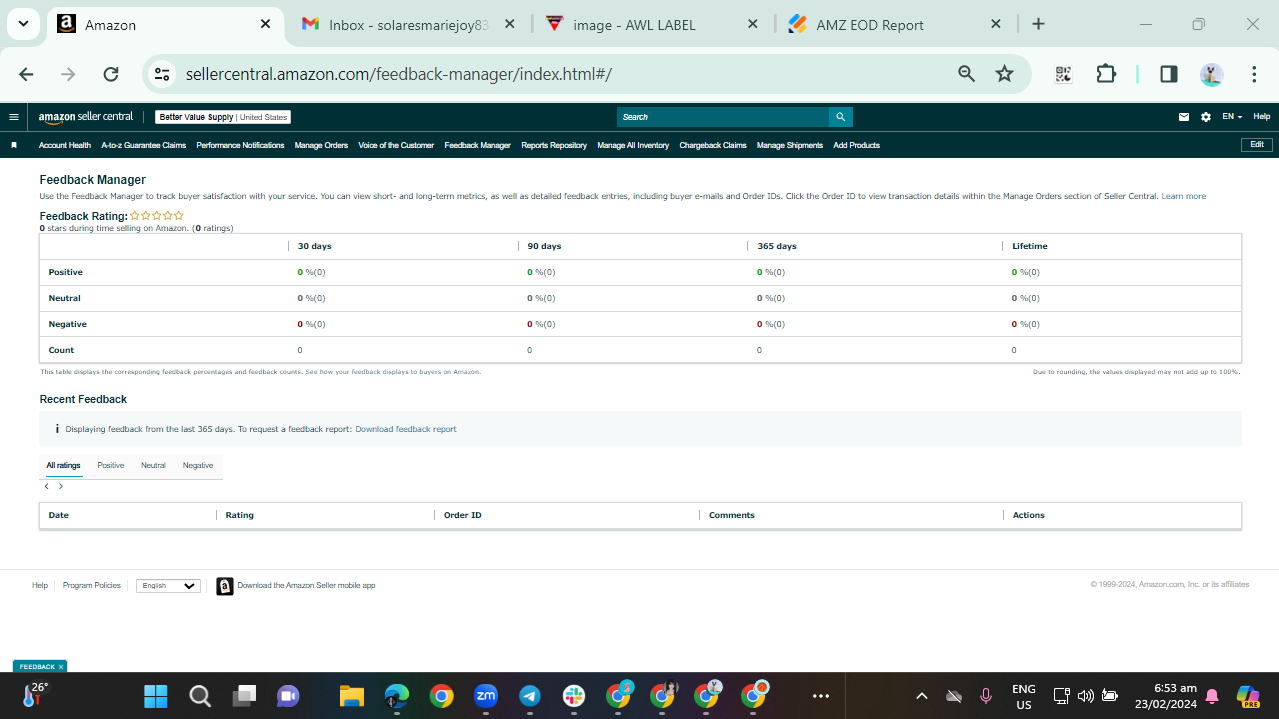Click inside the Seller Central search field

click(722, 117)
